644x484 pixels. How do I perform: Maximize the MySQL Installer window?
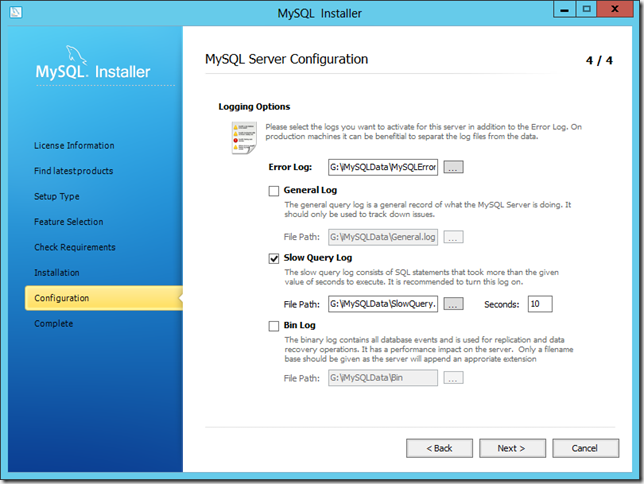586,9
